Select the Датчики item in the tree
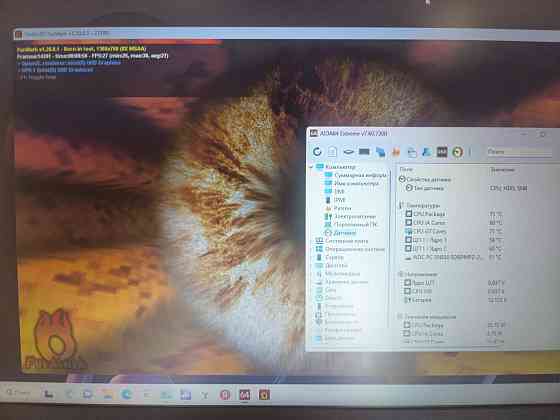The height and width of the screenshot is (420, 560). pyautogui.click(x=345, y=233)
